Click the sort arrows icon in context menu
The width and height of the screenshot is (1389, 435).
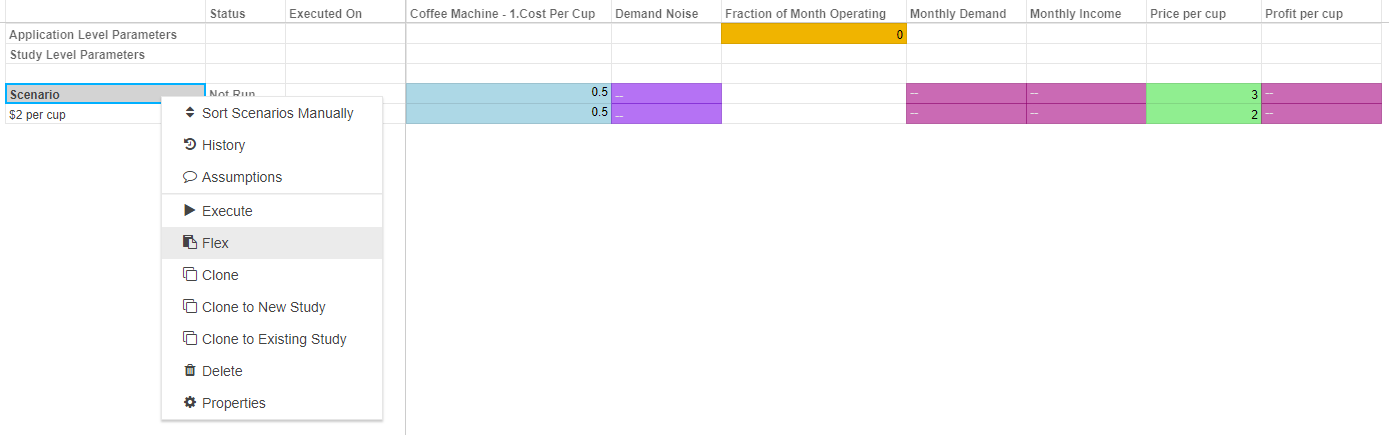(x=190, y=113)
